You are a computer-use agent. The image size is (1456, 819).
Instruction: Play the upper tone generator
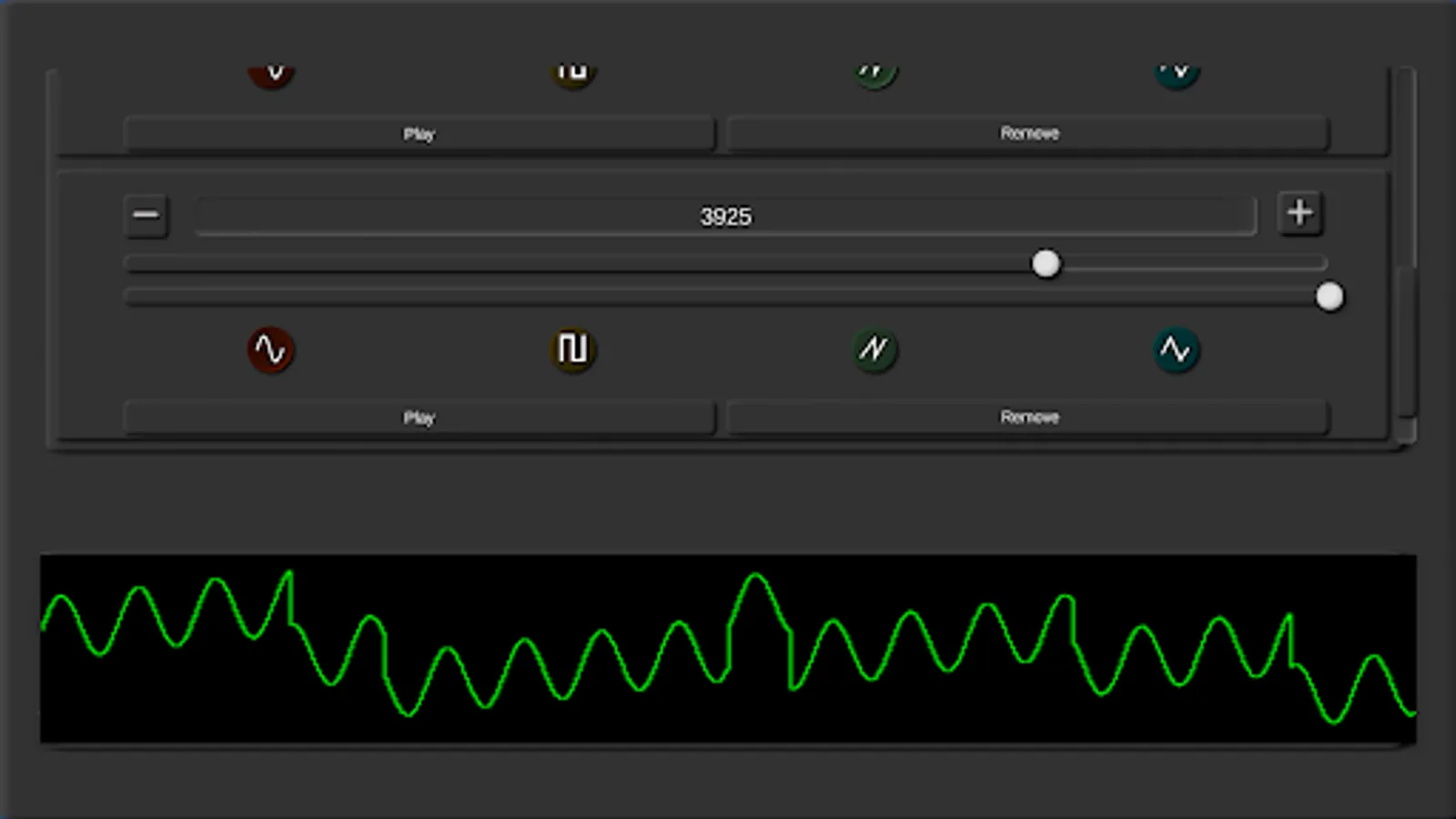(420, 133)
